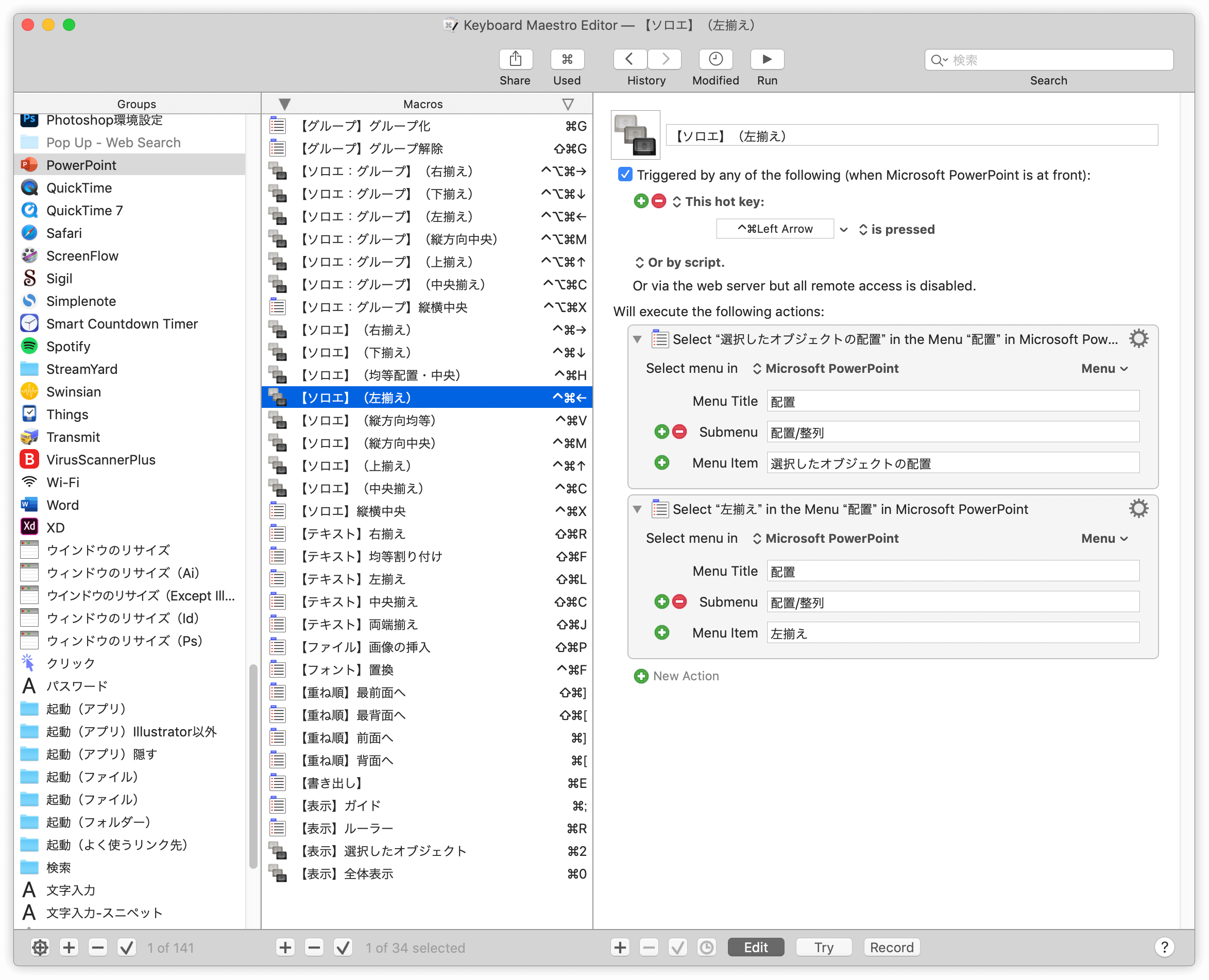Click the Macros column header
The height and width of the screenshot is (980, 1209).
(x=422, y=104)
